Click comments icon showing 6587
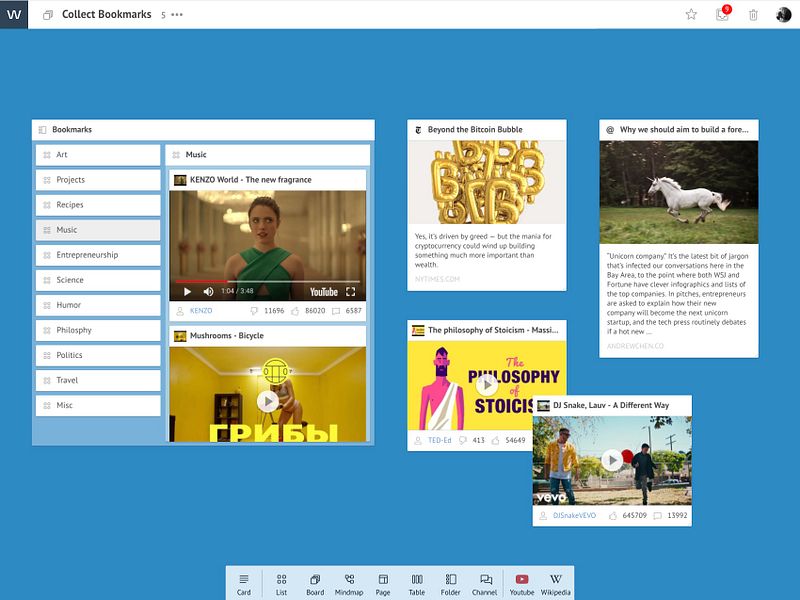800x600 pixels. point(336,311)
